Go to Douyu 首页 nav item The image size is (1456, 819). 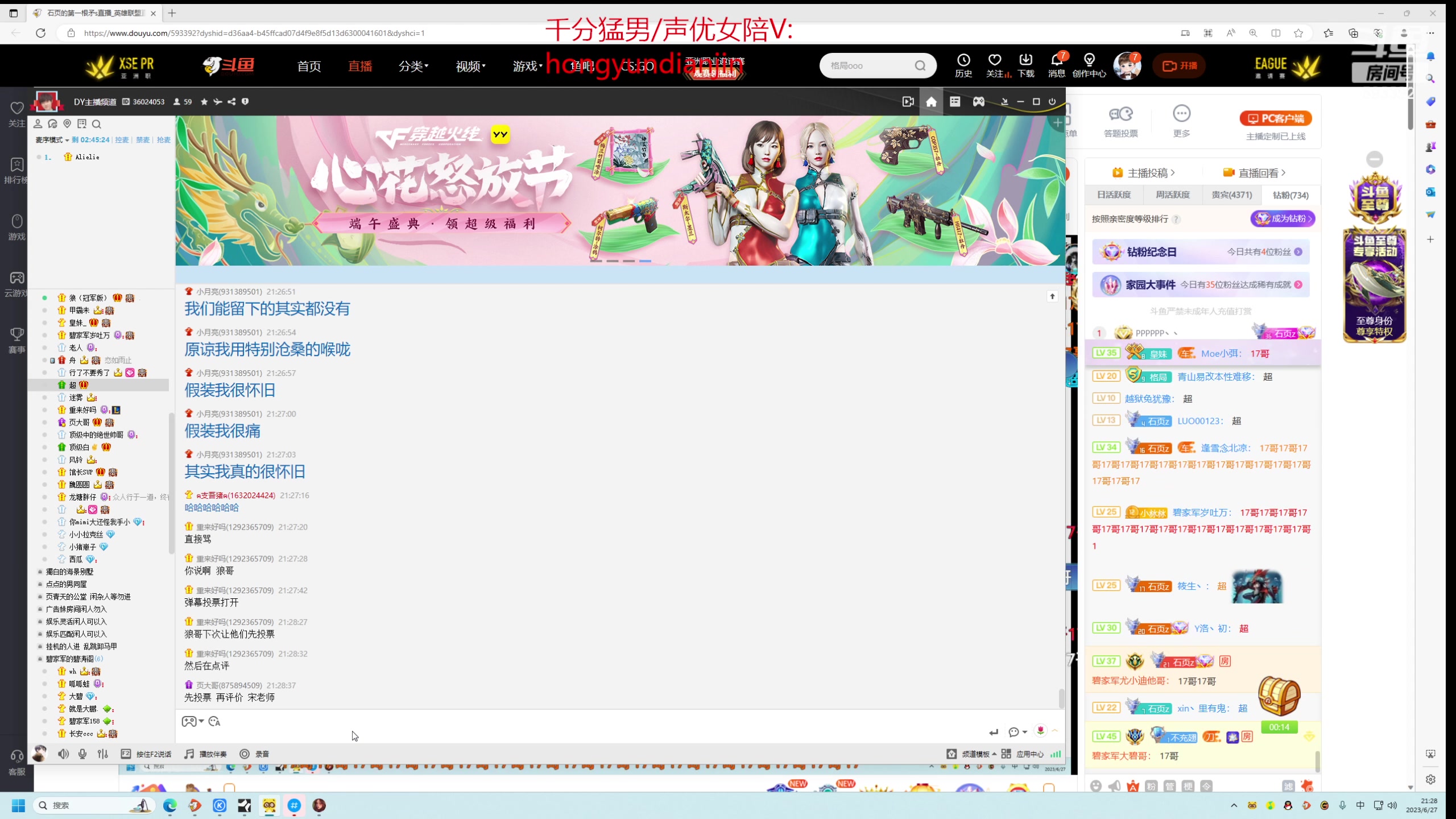point(309,66)
